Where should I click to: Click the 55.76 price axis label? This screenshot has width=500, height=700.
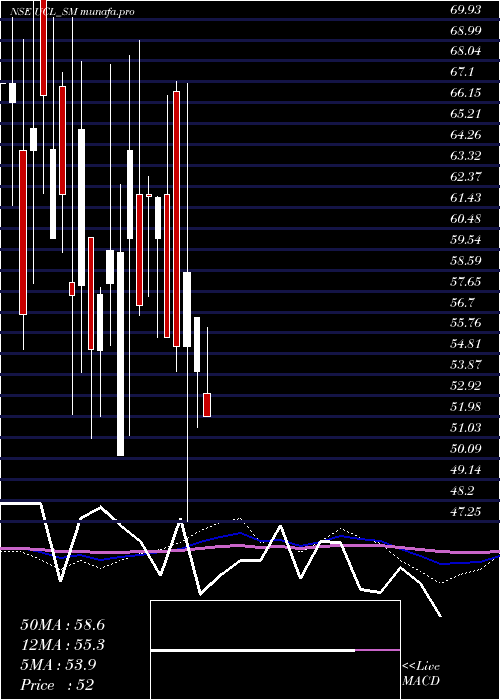click(x=466, y=324)
